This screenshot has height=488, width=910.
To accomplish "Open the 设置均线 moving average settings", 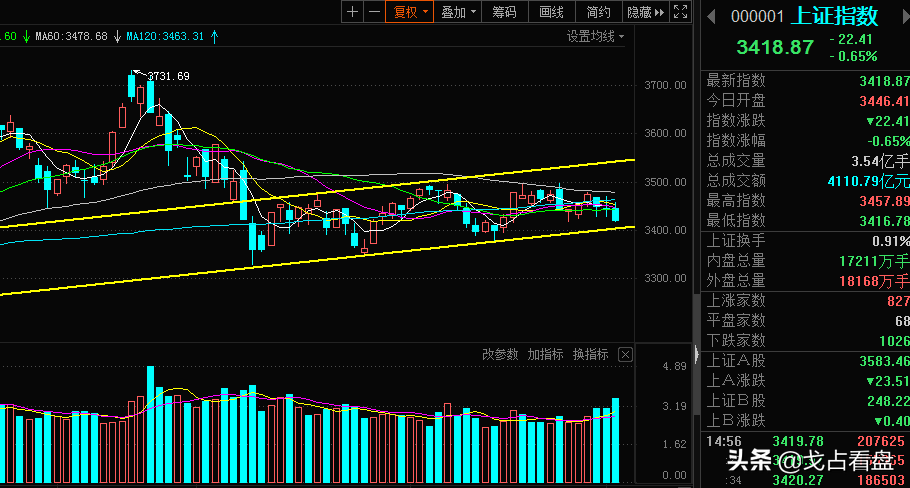I will (x=595, y=37).
